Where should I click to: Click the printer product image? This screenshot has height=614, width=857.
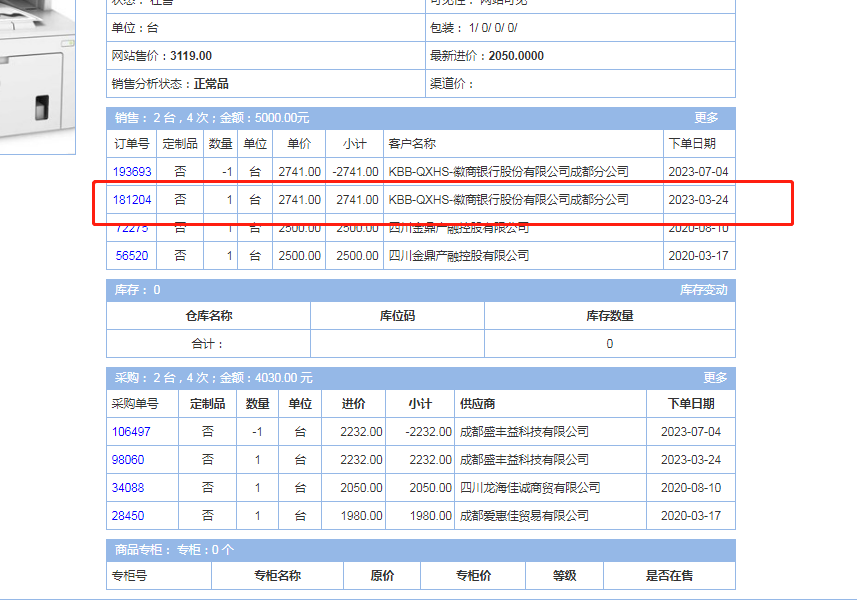37,77
